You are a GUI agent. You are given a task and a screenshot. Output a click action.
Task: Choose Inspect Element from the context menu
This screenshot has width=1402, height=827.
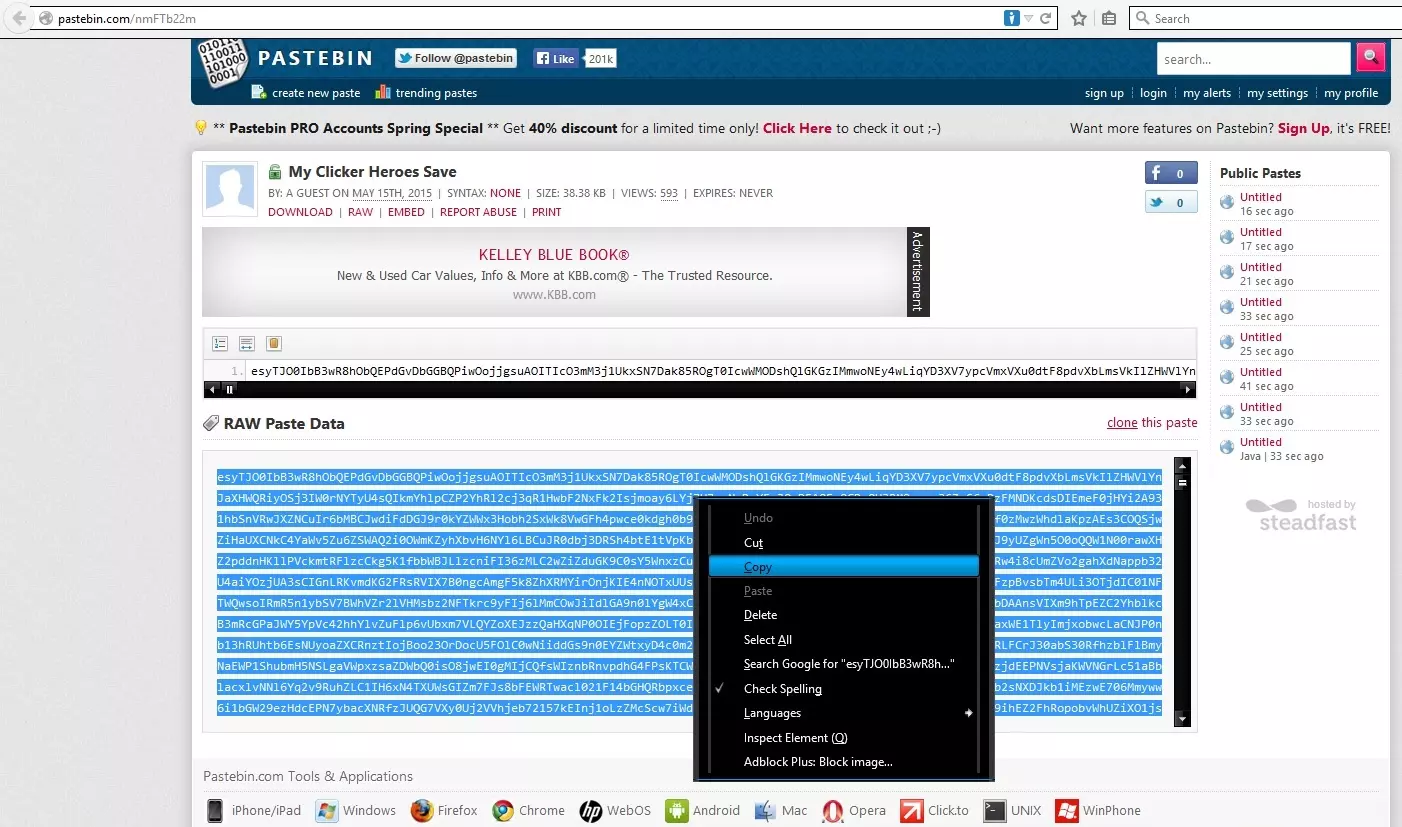[x=843, y=738]
